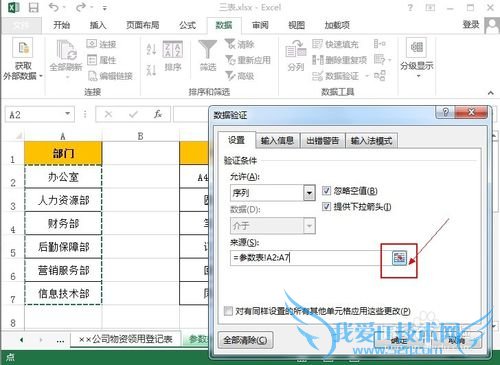
Task: Switch to the IME Mode (输入法模式) tab
Action: tap(371, 141)
